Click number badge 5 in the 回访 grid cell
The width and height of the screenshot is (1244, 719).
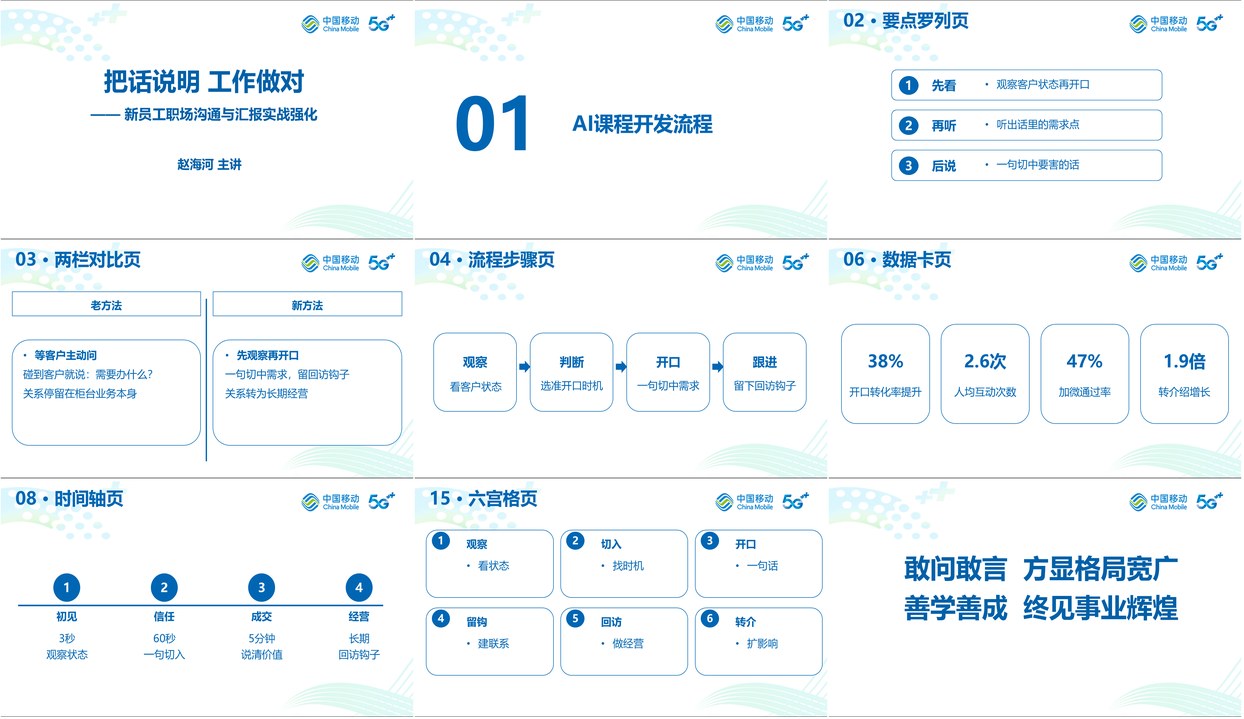point(574,619)
